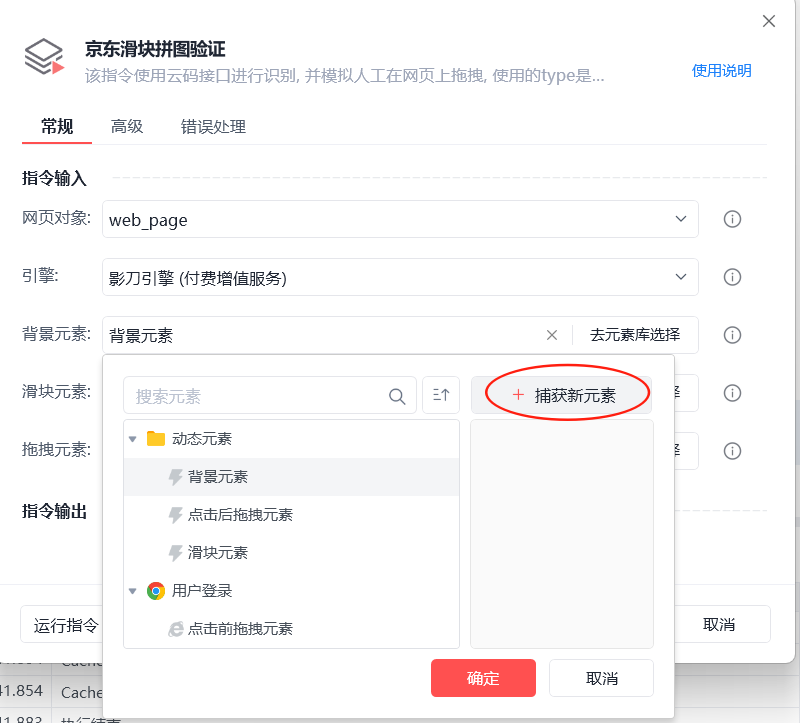Viewport: 800px width, 723px height.
Task: Click the lightning icon beside 背景元素 row
Action: coord(176,477)
